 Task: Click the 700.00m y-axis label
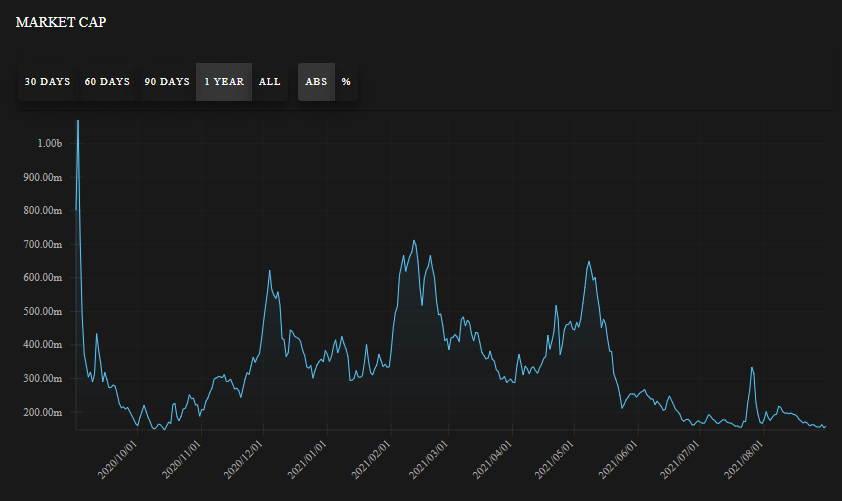tap(42, 244)
